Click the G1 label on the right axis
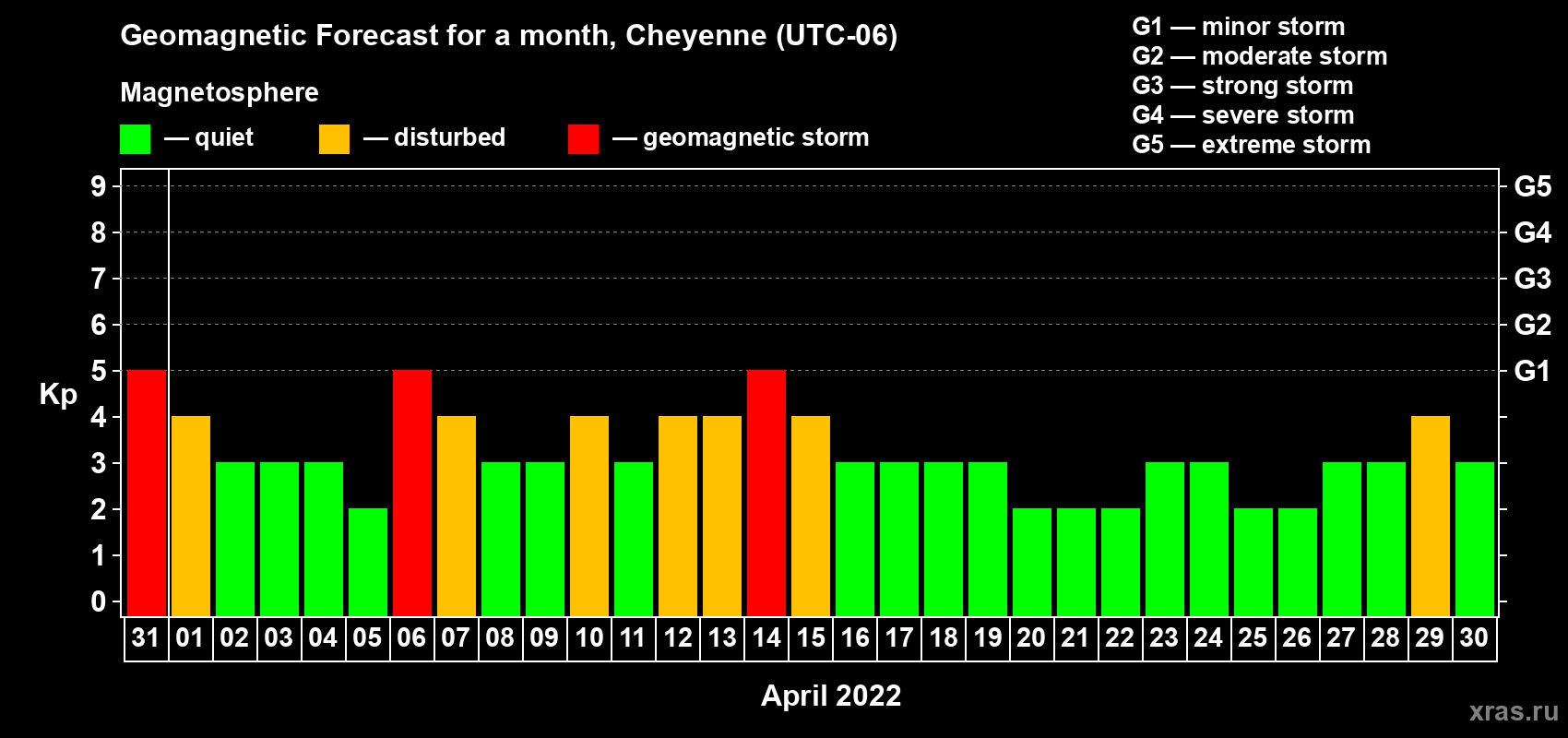Screen dimensions: 1568x738 point(1533,371)
